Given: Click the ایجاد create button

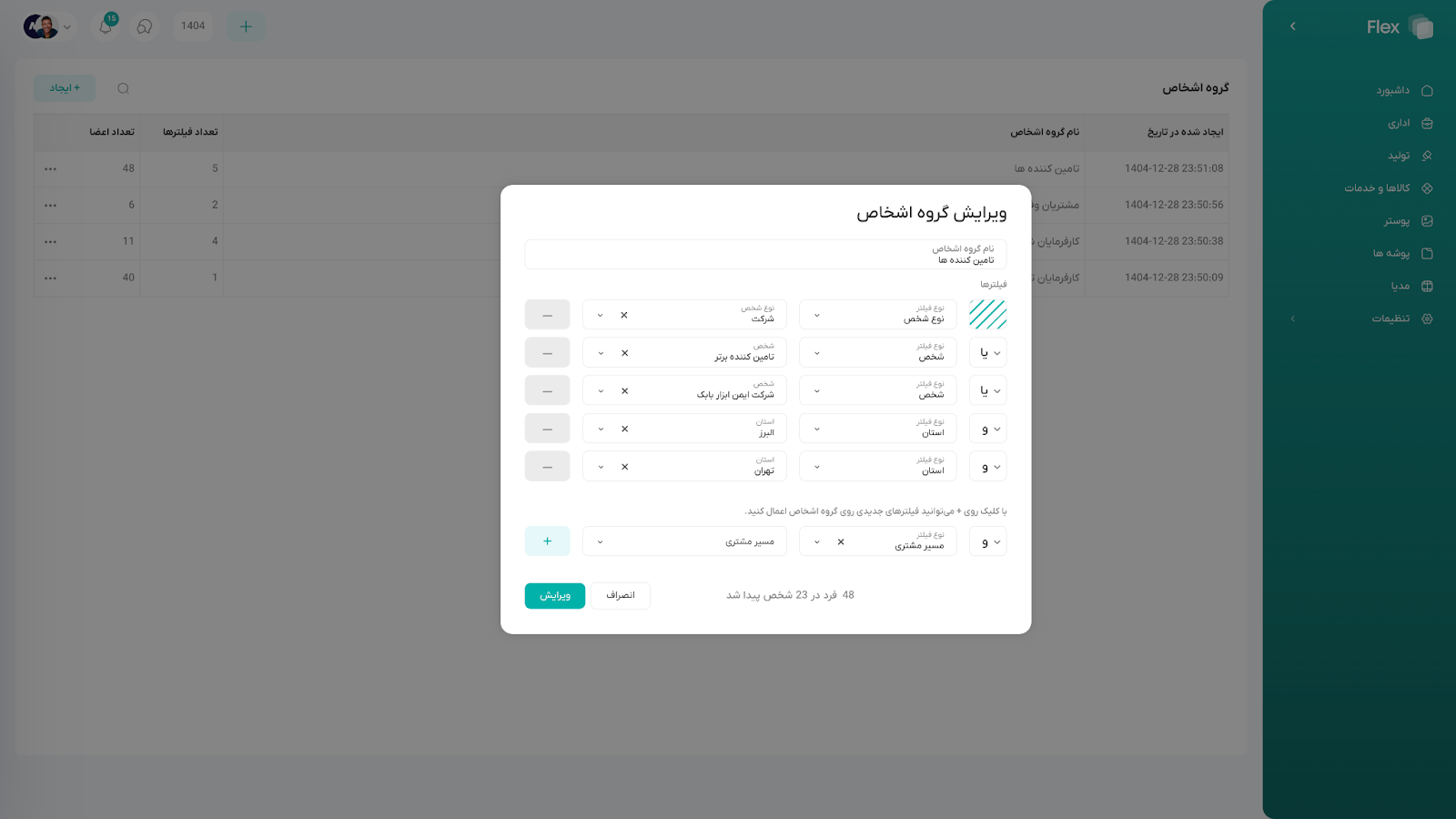Looking at the screenshot, I should click(x=65, y=88).
